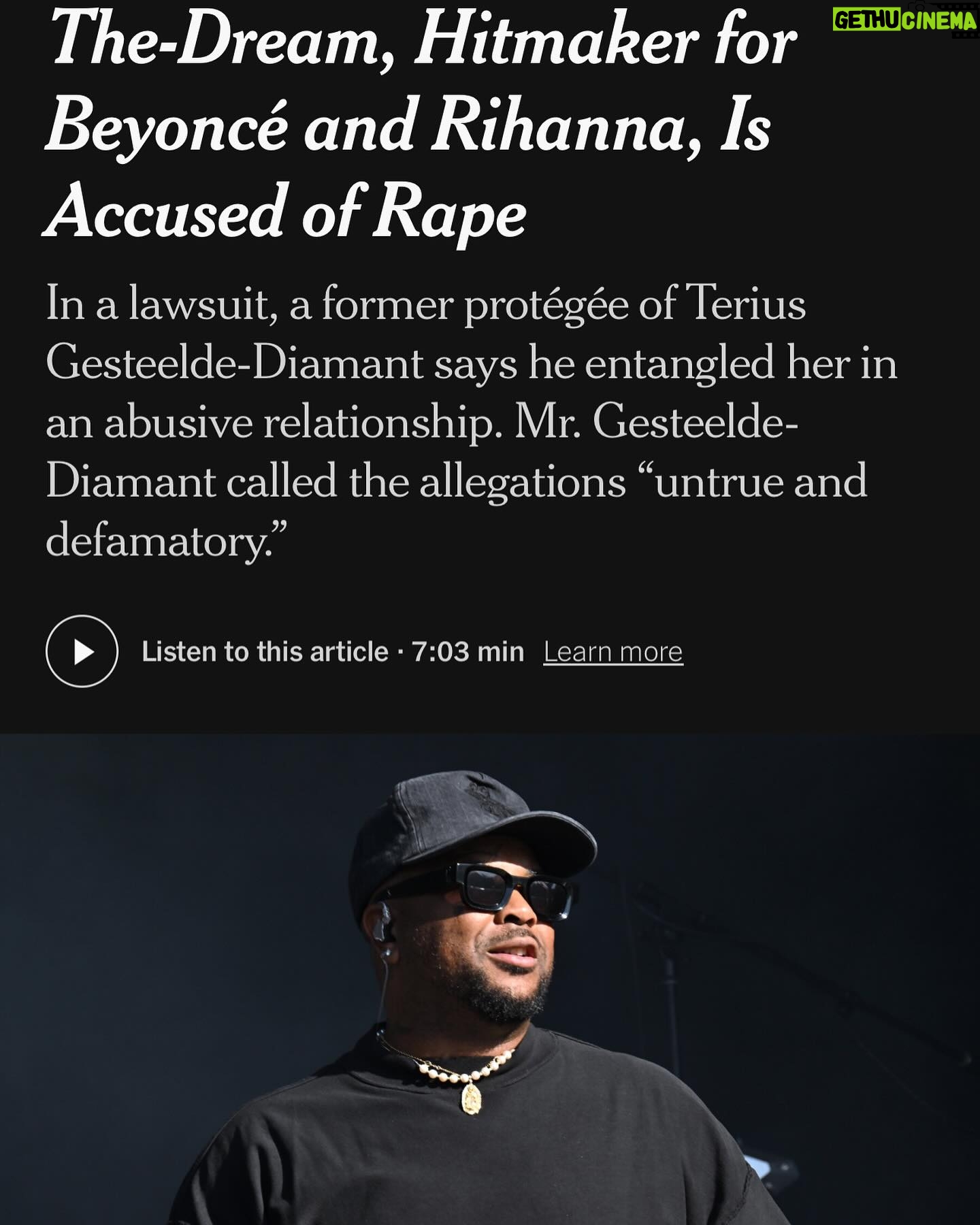Open the performer photo below the article
This screenshot has height=1225, width=980.
click(x=490, y=979)
